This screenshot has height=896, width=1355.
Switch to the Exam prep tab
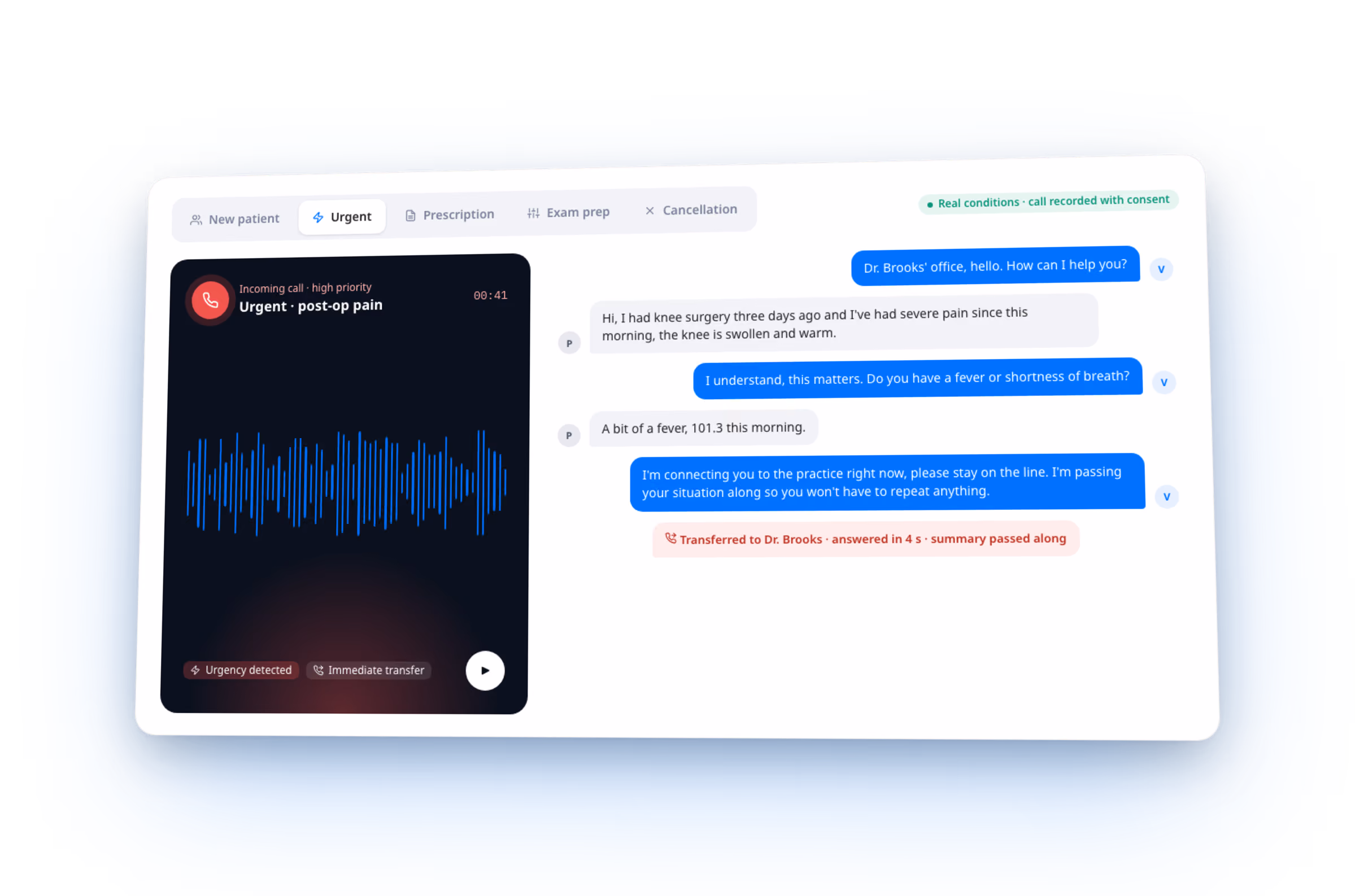pos(568,213)
